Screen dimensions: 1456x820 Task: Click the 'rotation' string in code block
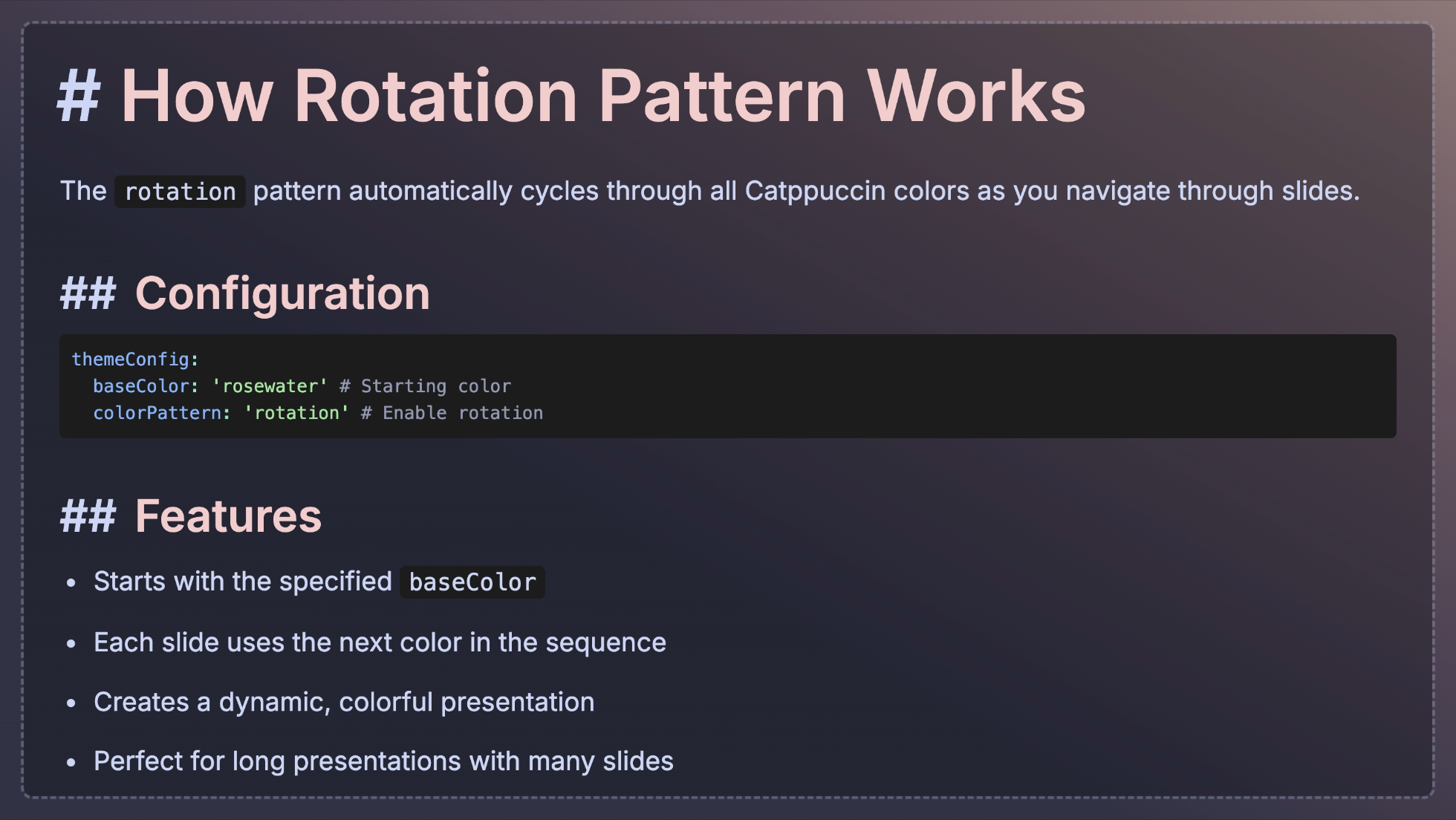click(296, 413)
